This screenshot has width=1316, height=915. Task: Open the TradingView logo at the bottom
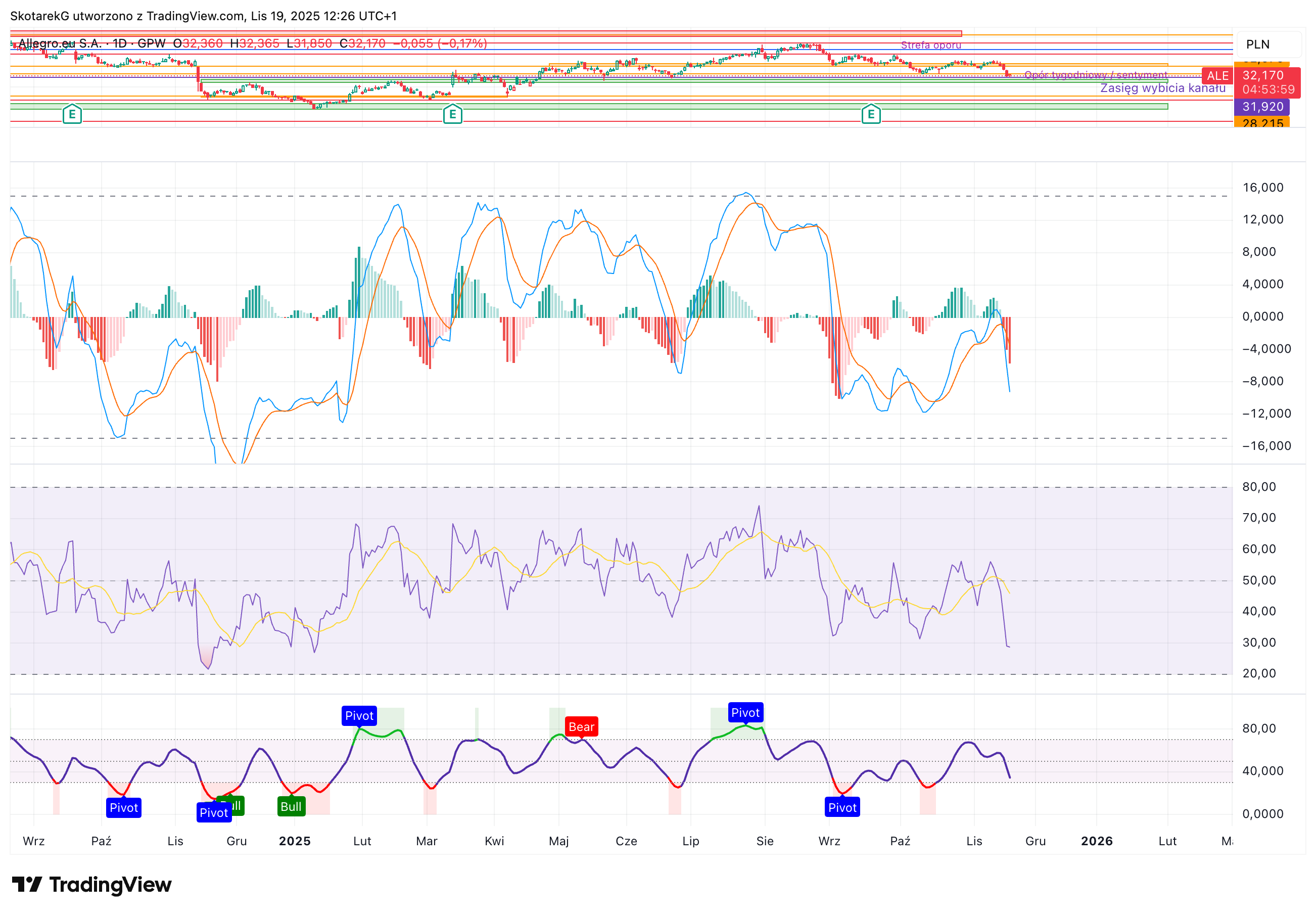coord(91,885)
